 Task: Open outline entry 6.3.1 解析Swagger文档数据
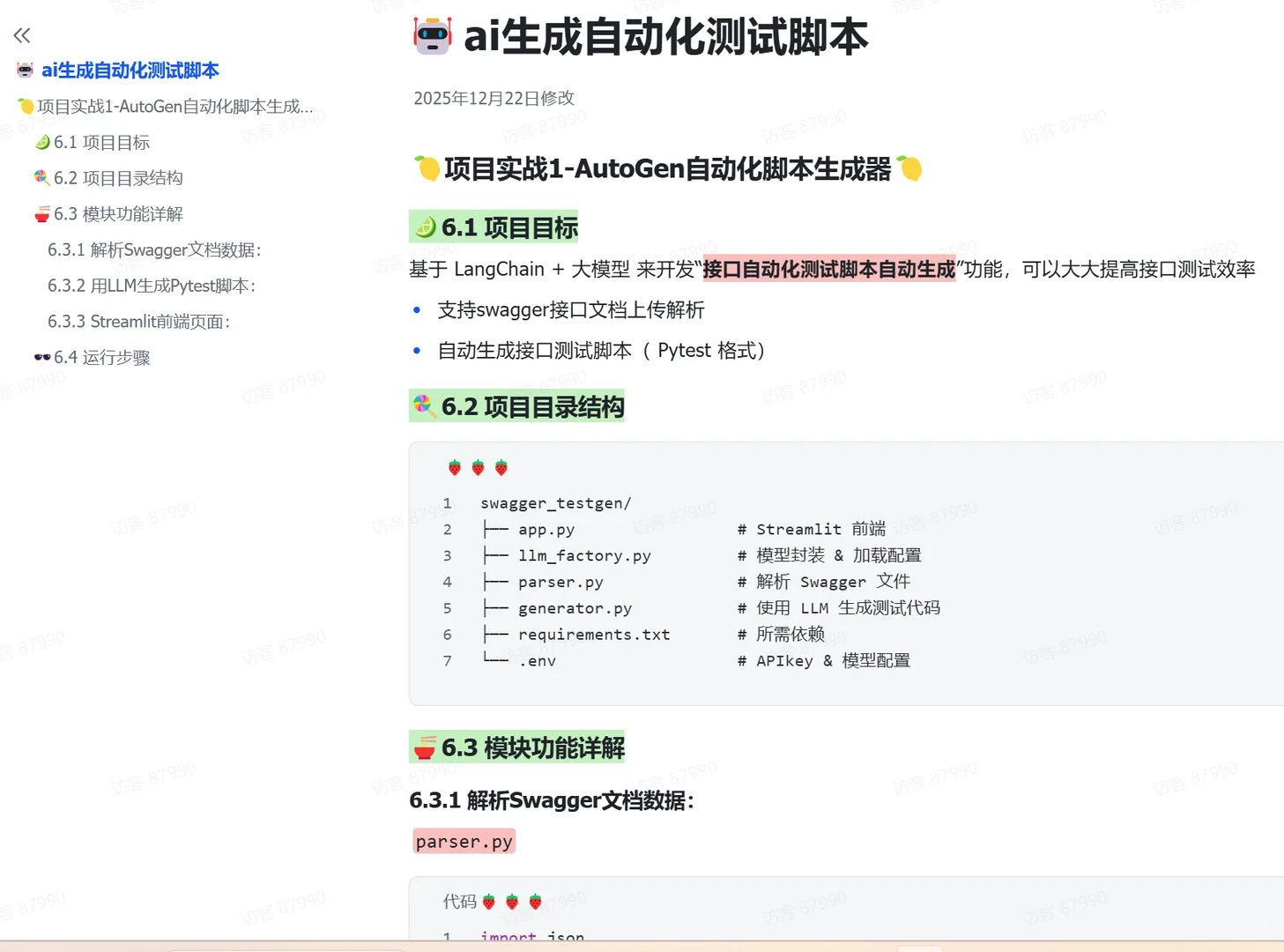(x=154, y=250)
